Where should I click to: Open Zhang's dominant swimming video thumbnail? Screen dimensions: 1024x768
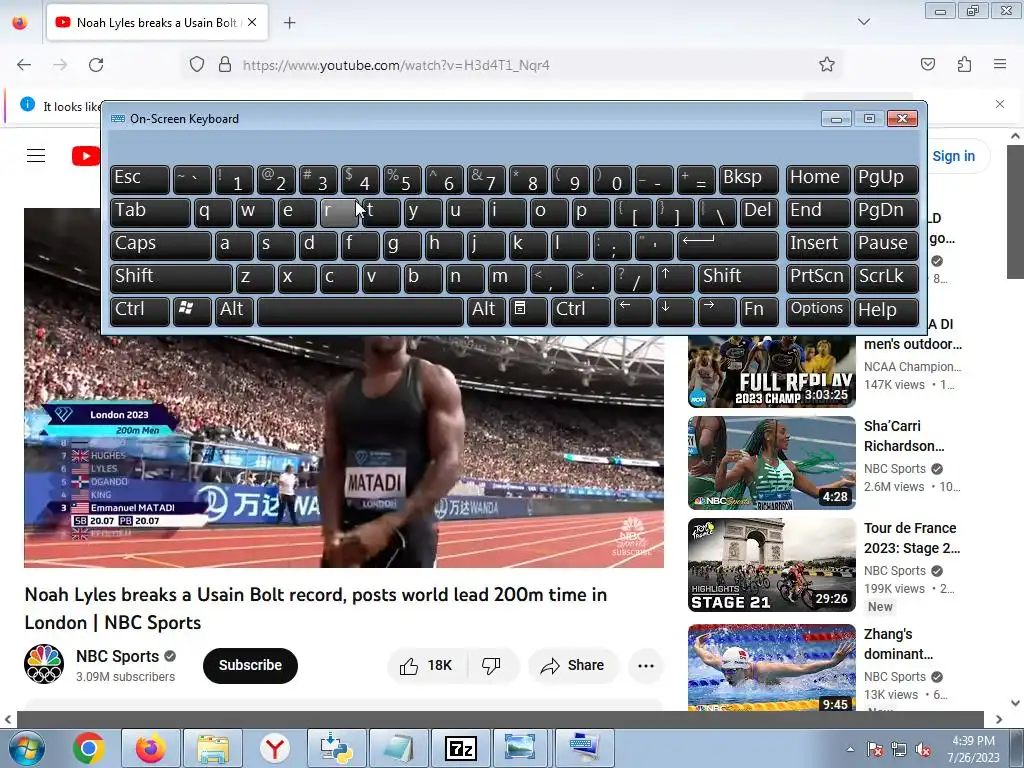[x=771, y=667]
